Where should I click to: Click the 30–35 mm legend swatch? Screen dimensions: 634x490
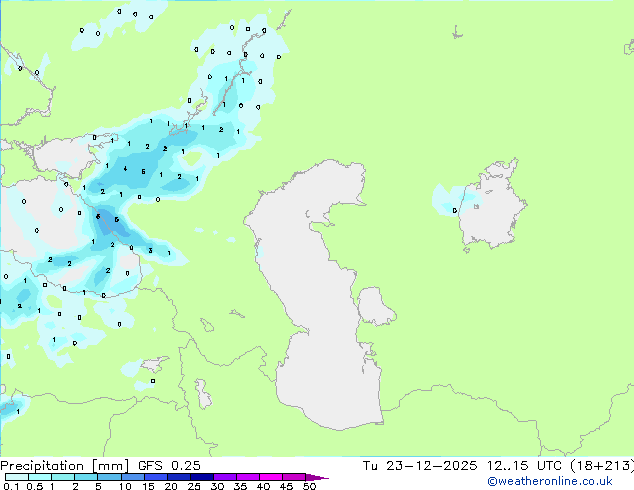click(x=224, y=477)
